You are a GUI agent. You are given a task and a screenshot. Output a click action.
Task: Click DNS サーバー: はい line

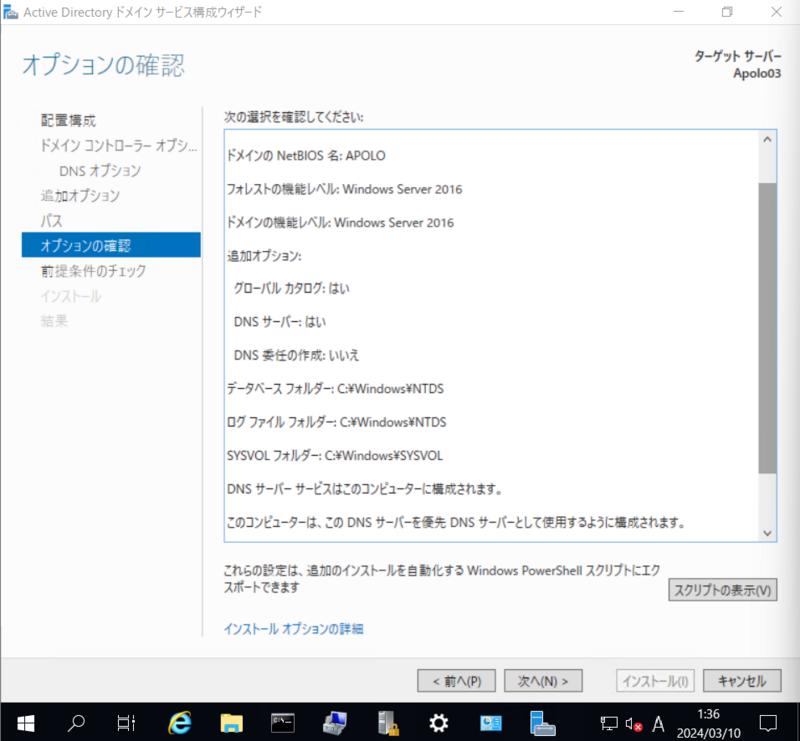coord(280,322)
